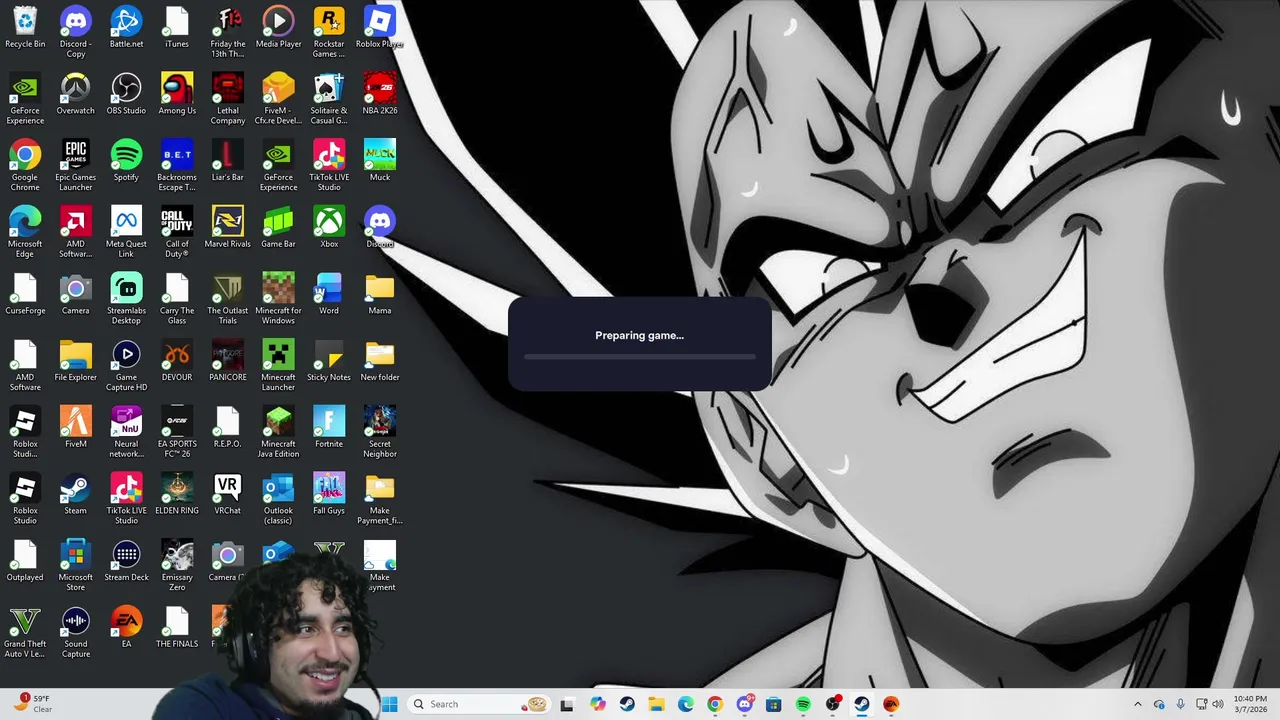Viewport: 1280px width, 720px height.
Task: Select the DEVOUR game desktop icon
Action: point(177,362)
